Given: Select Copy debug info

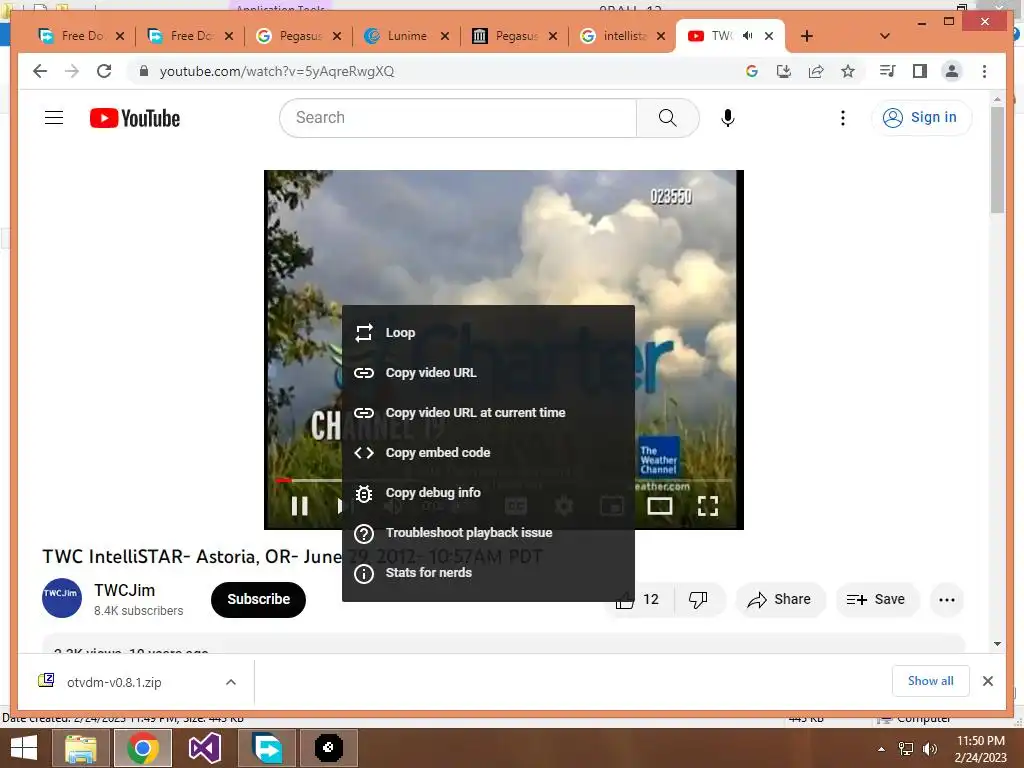Looking at the screenshot, I should [x=488, y=493].
